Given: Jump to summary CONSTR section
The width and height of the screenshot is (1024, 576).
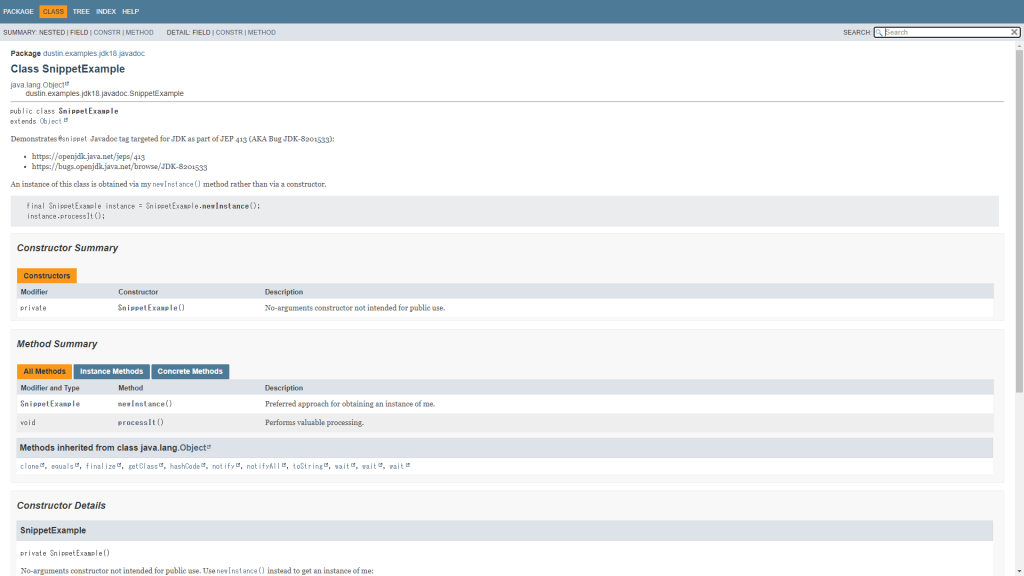Looking at the screenshot, I should pos(106,32).
